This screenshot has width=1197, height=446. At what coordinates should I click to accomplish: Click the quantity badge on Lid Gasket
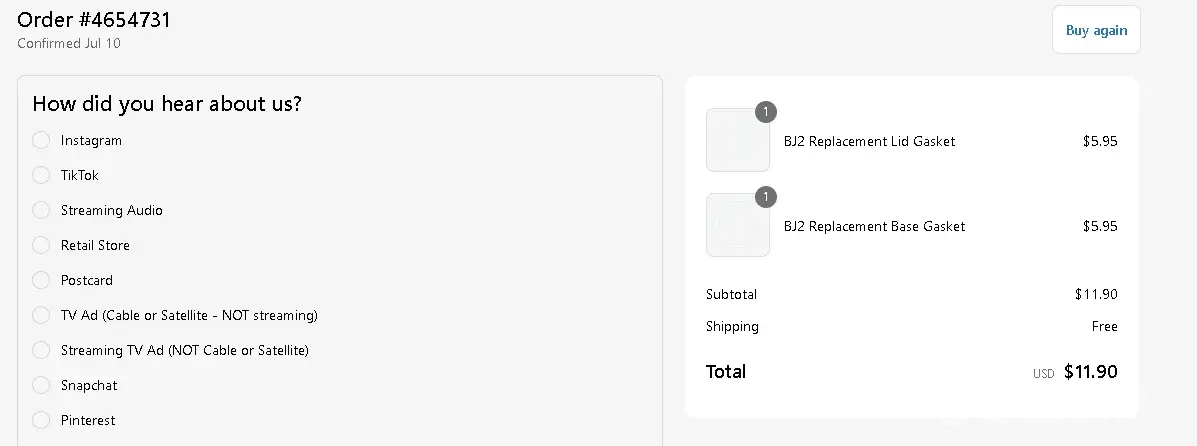point(766,112)
